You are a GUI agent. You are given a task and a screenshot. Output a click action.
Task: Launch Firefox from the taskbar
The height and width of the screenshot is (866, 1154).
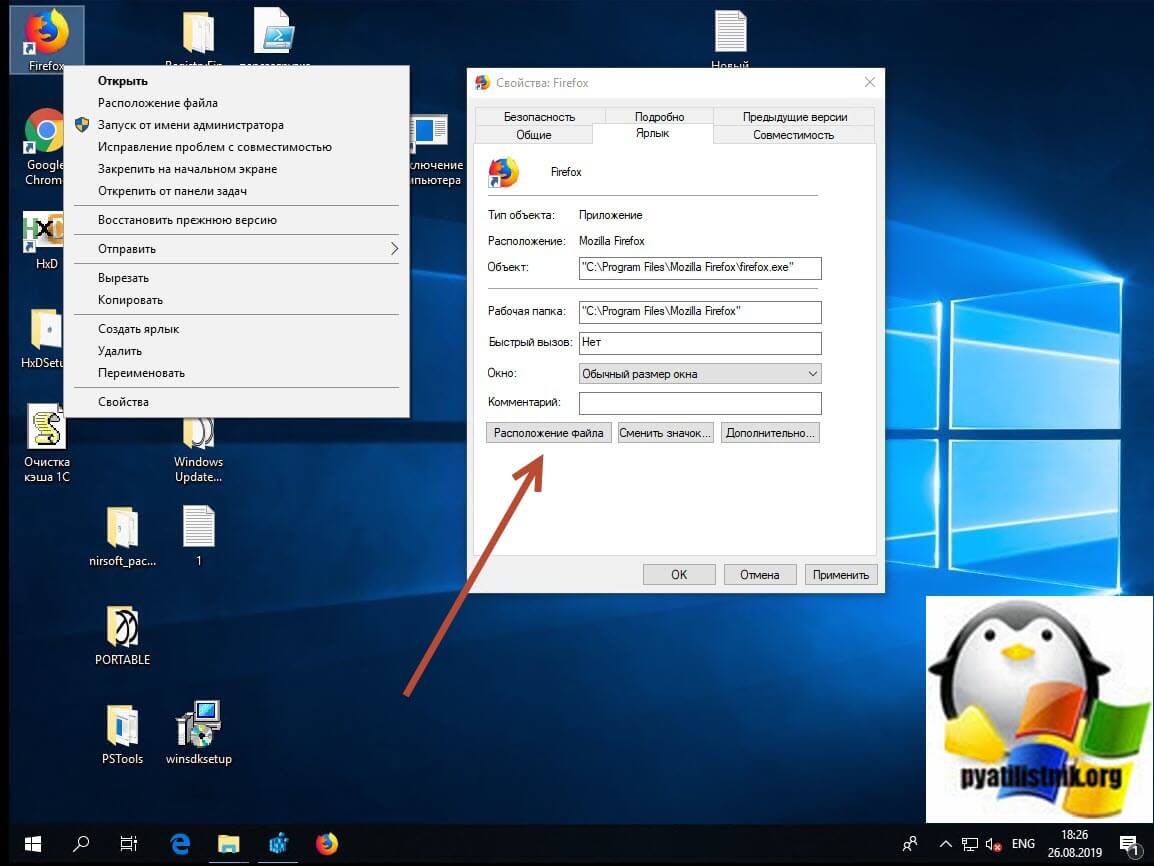point(327,844)
